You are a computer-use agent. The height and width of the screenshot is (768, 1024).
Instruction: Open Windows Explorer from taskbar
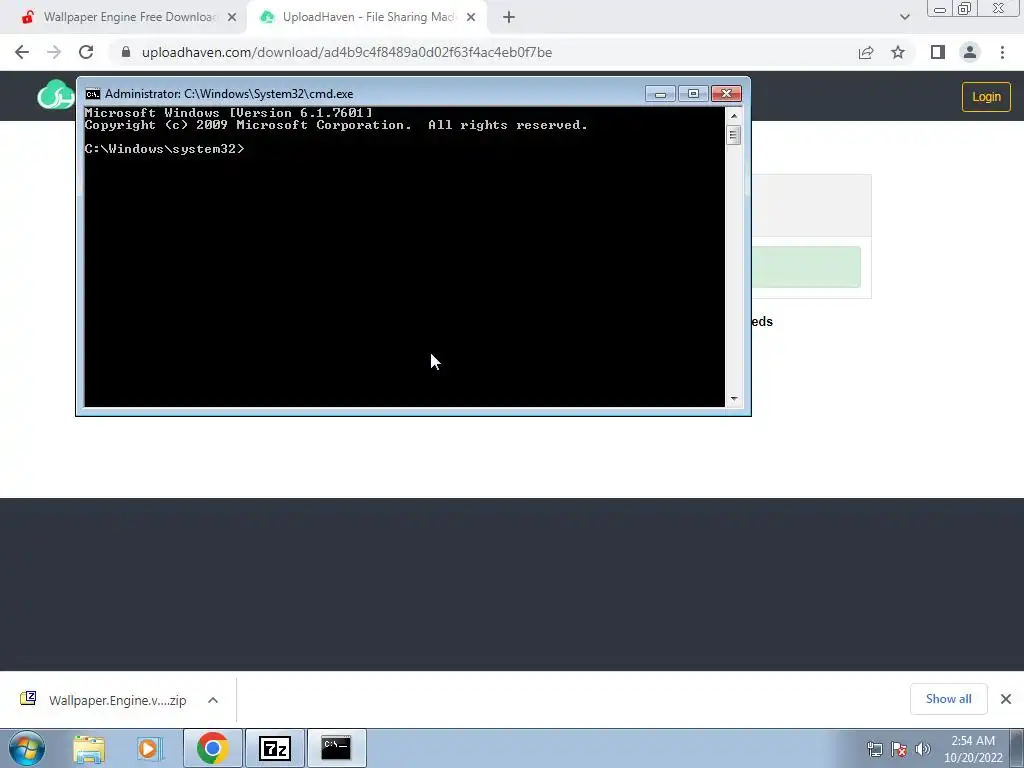click(89, 748)
